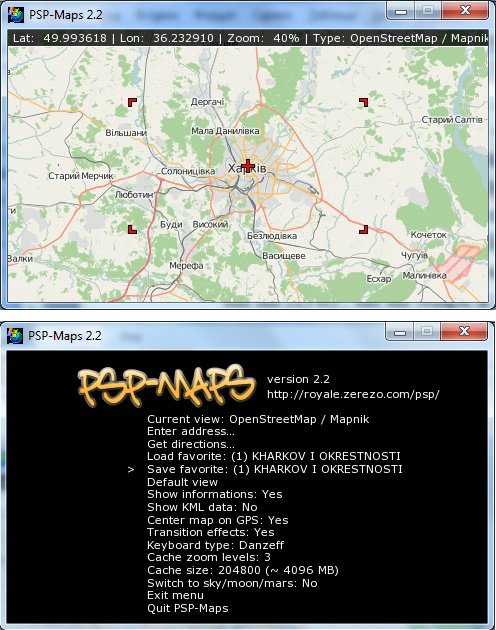Click the Малинівка town label

click(424, 276)
